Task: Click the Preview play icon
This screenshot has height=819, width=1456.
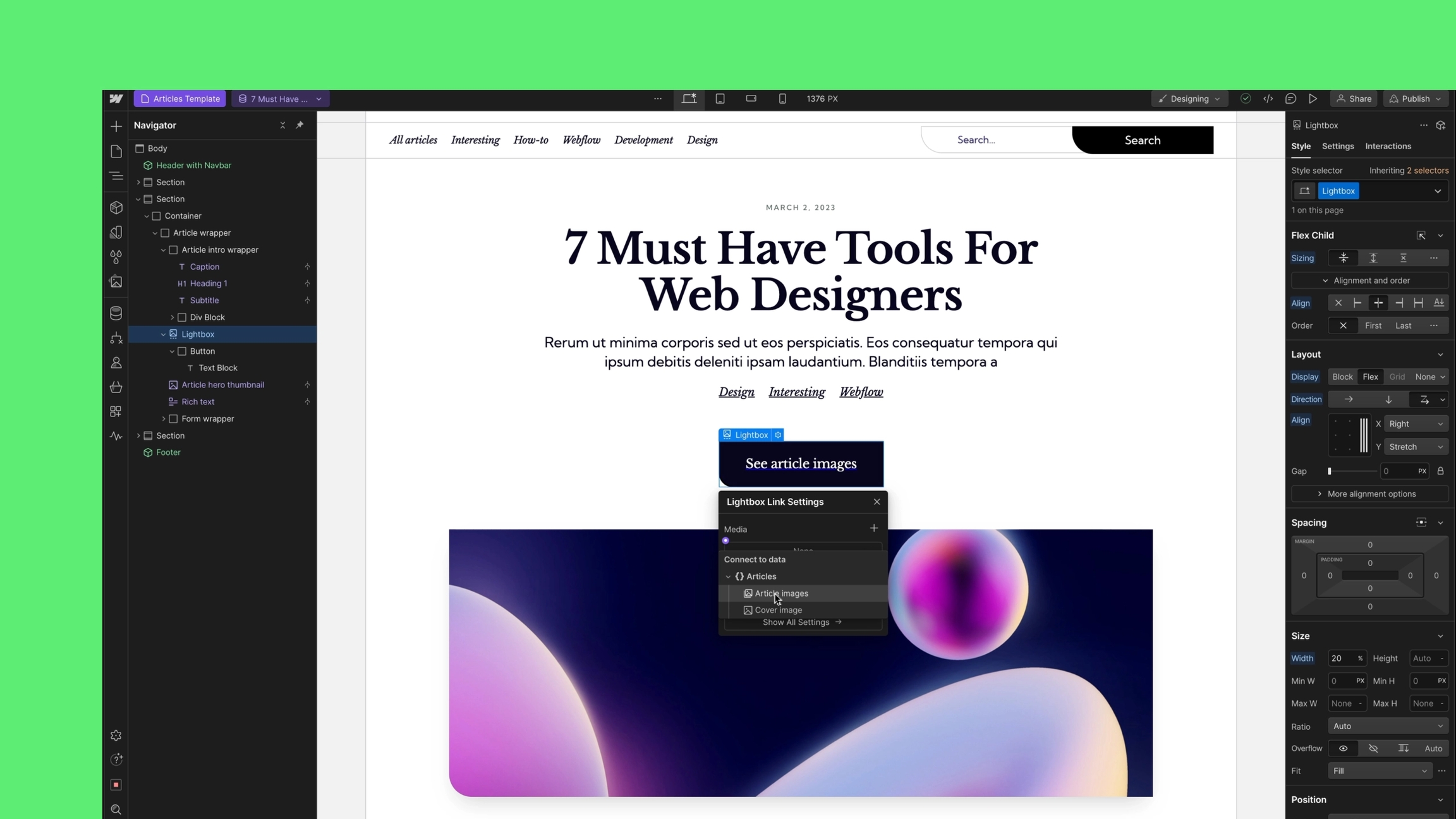Action: (x=1313, y=99)
